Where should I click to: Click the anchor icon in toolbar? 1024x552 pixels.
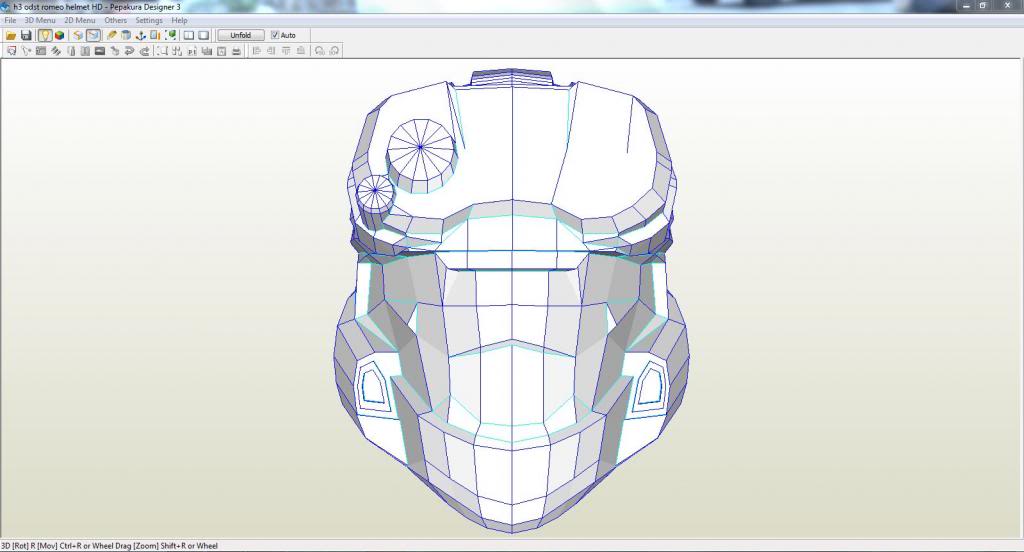[x=140, y=35]
